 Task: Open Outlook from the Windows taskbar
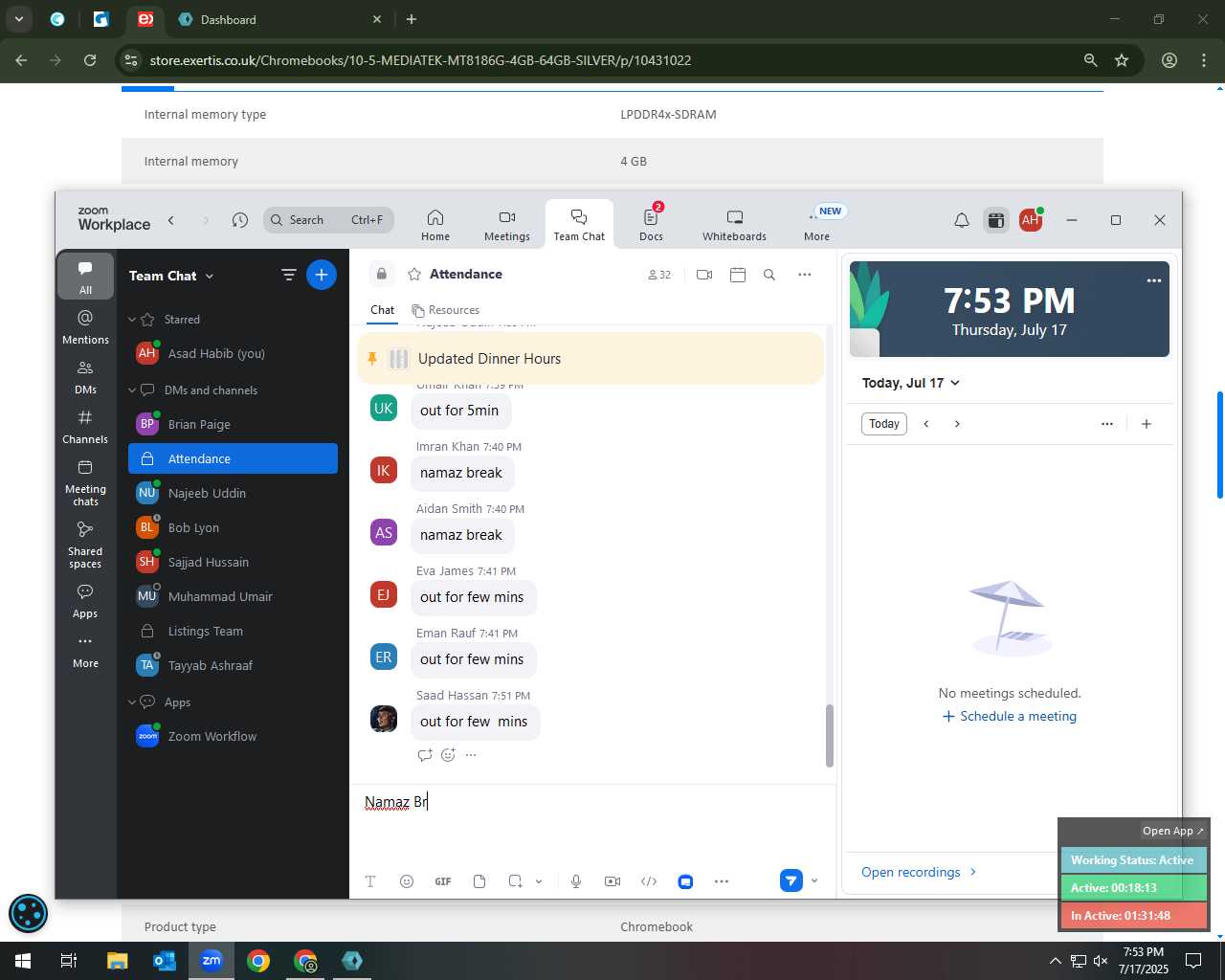point(164,961)
